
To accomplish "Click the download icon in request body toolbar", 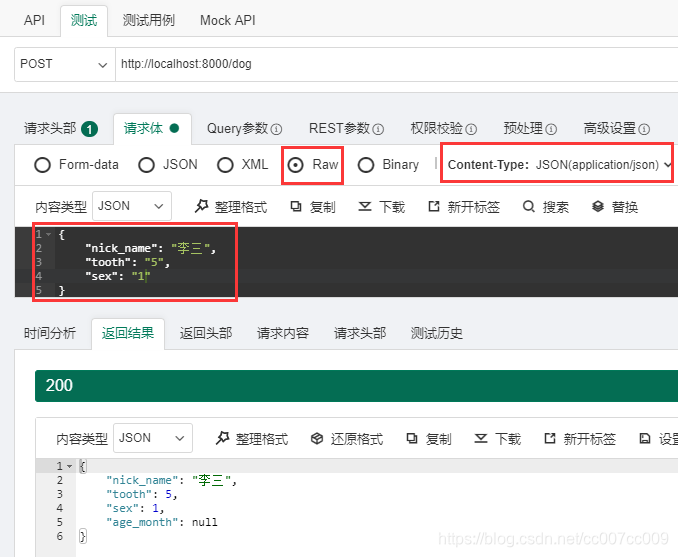I will point(365,207).
